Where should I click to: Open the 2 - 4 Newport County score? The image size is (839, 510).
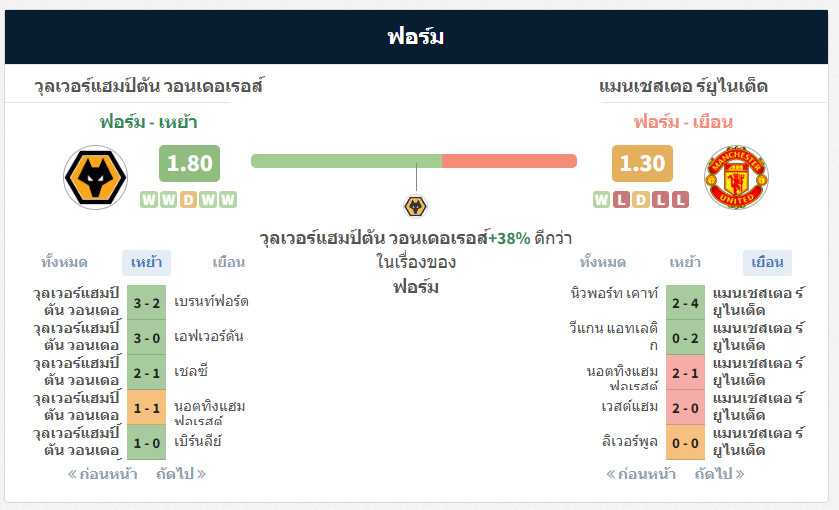tap(685, 303)
